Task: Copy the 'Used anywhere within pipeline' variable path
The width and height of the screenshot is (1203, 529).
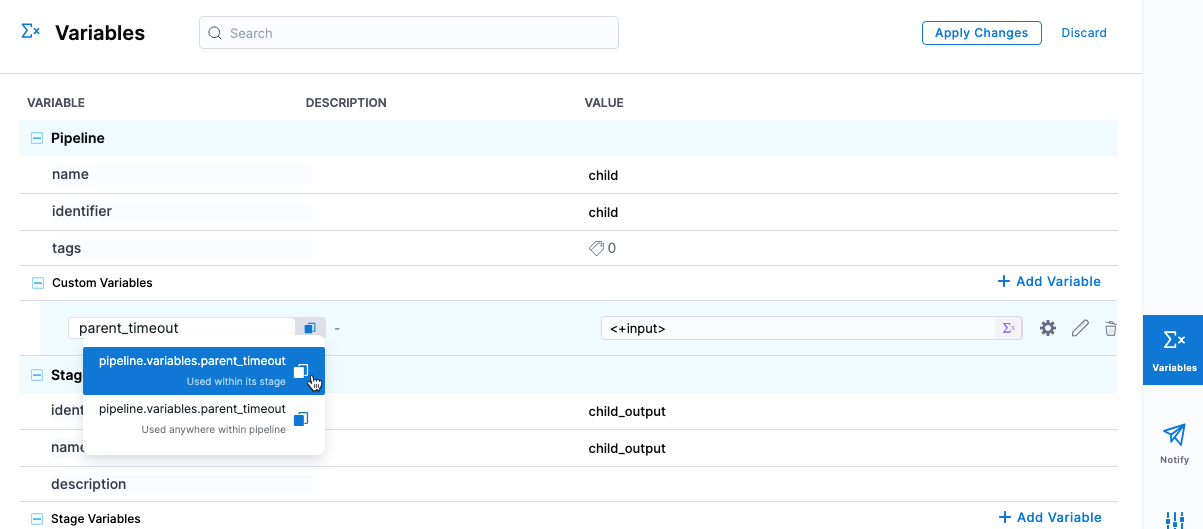Action: [301, 419]
